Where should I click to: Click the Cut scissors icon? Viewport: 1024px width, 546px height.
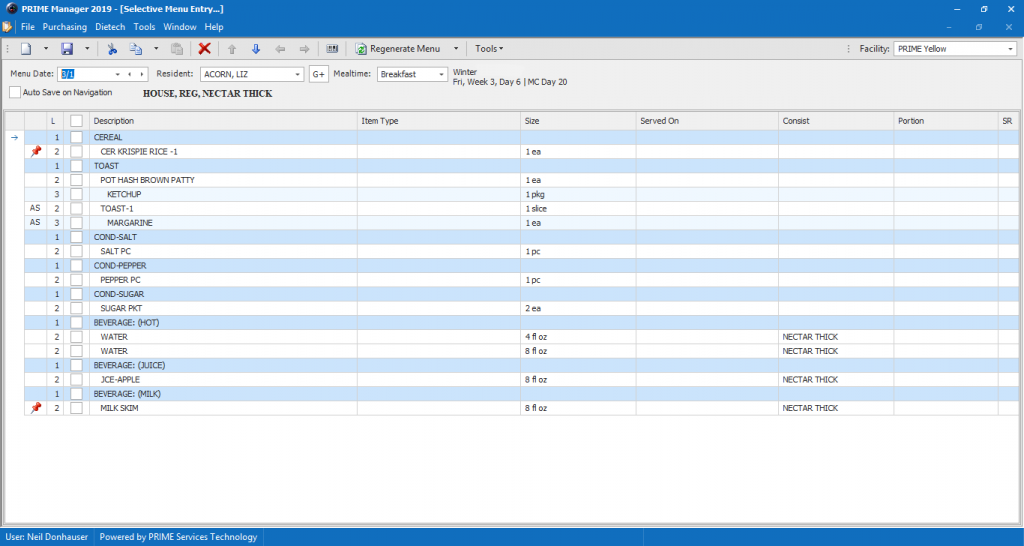point(112,48)
